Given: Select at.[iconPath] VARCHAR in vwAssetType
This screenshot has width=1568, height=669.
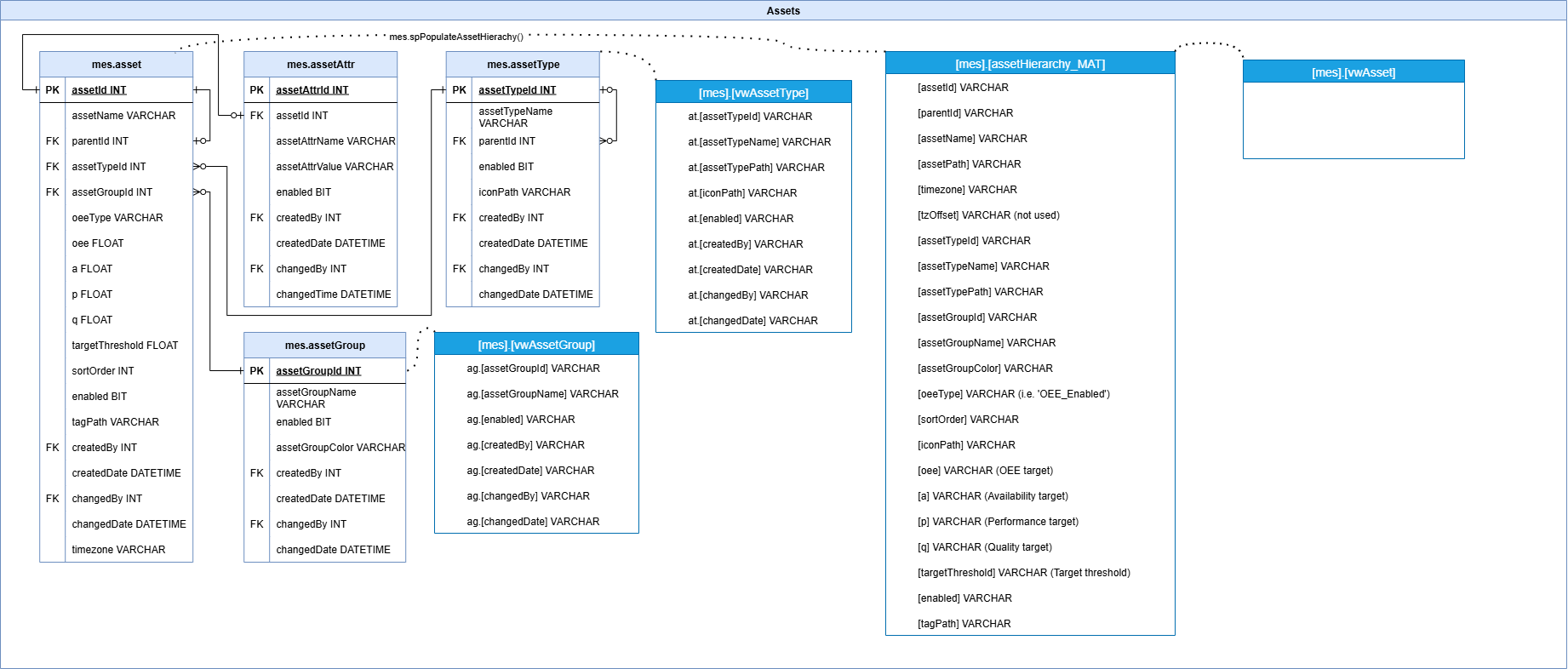Looking at the screenshot, I should coord(753,193).
